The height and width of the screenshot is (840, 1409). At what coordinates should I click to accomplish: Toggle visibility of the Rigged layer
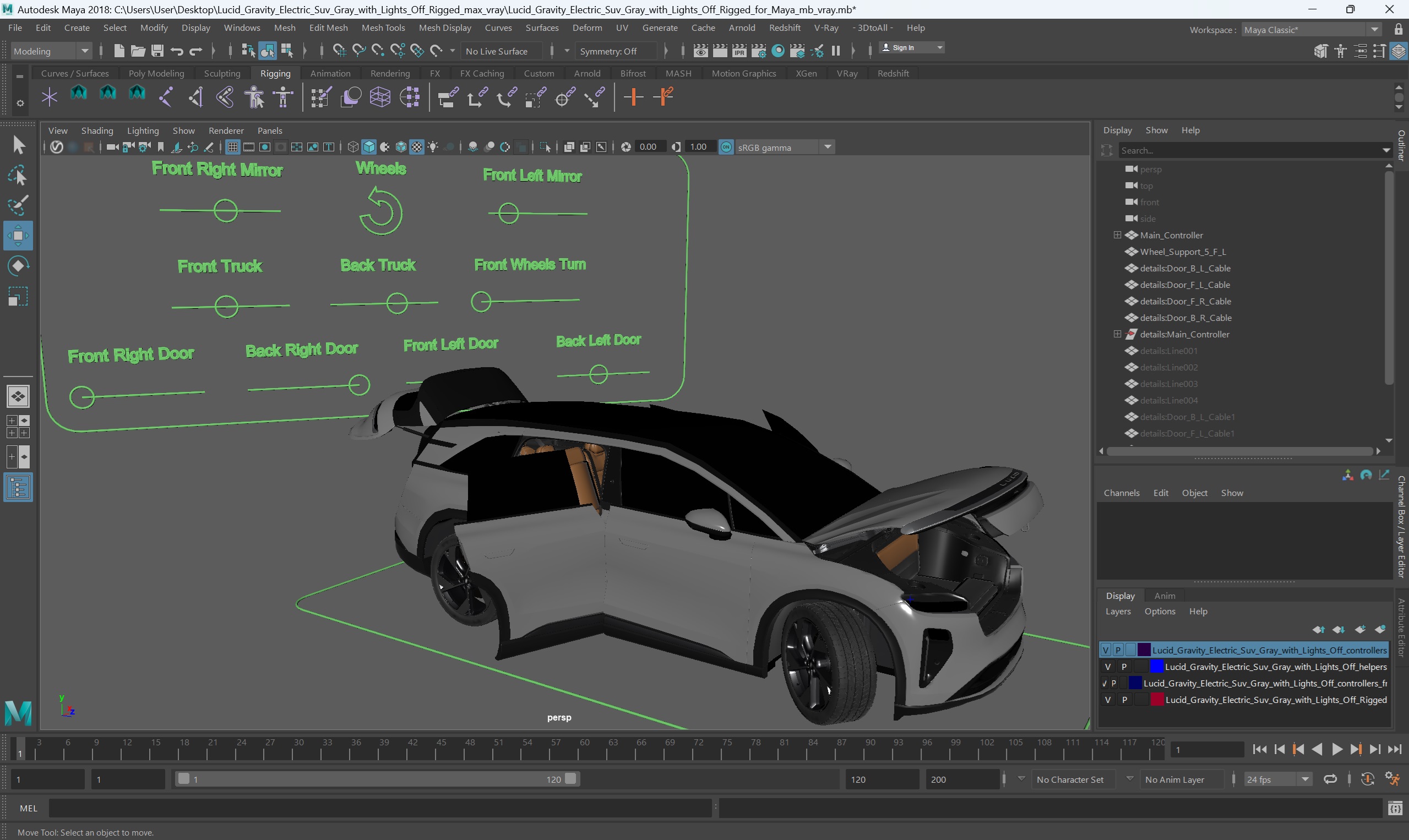click(x=1107, y=700)
